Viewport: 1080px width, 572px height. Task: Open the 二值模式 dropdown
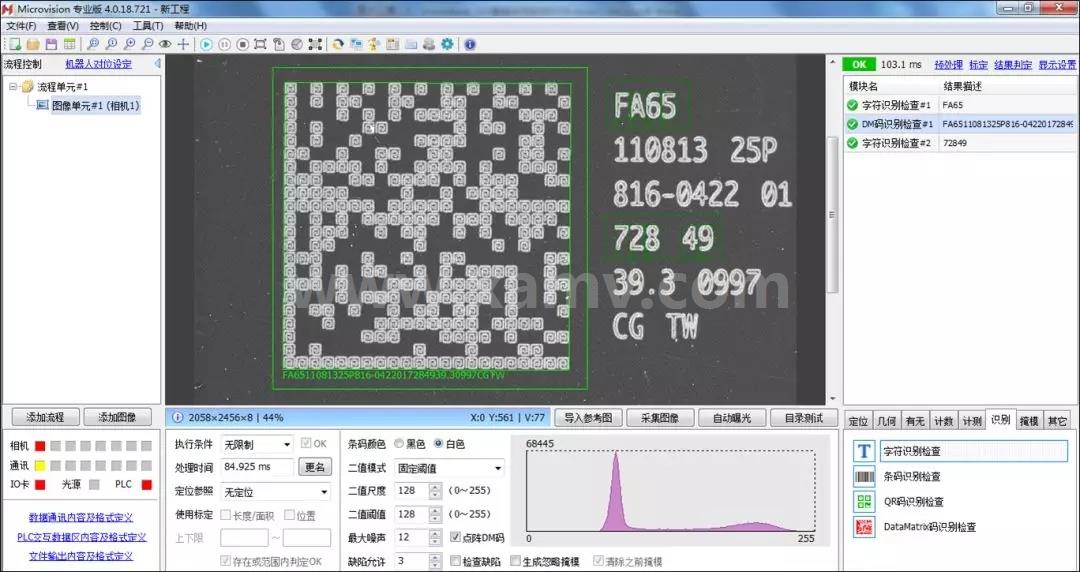click(x=449, y=469)
